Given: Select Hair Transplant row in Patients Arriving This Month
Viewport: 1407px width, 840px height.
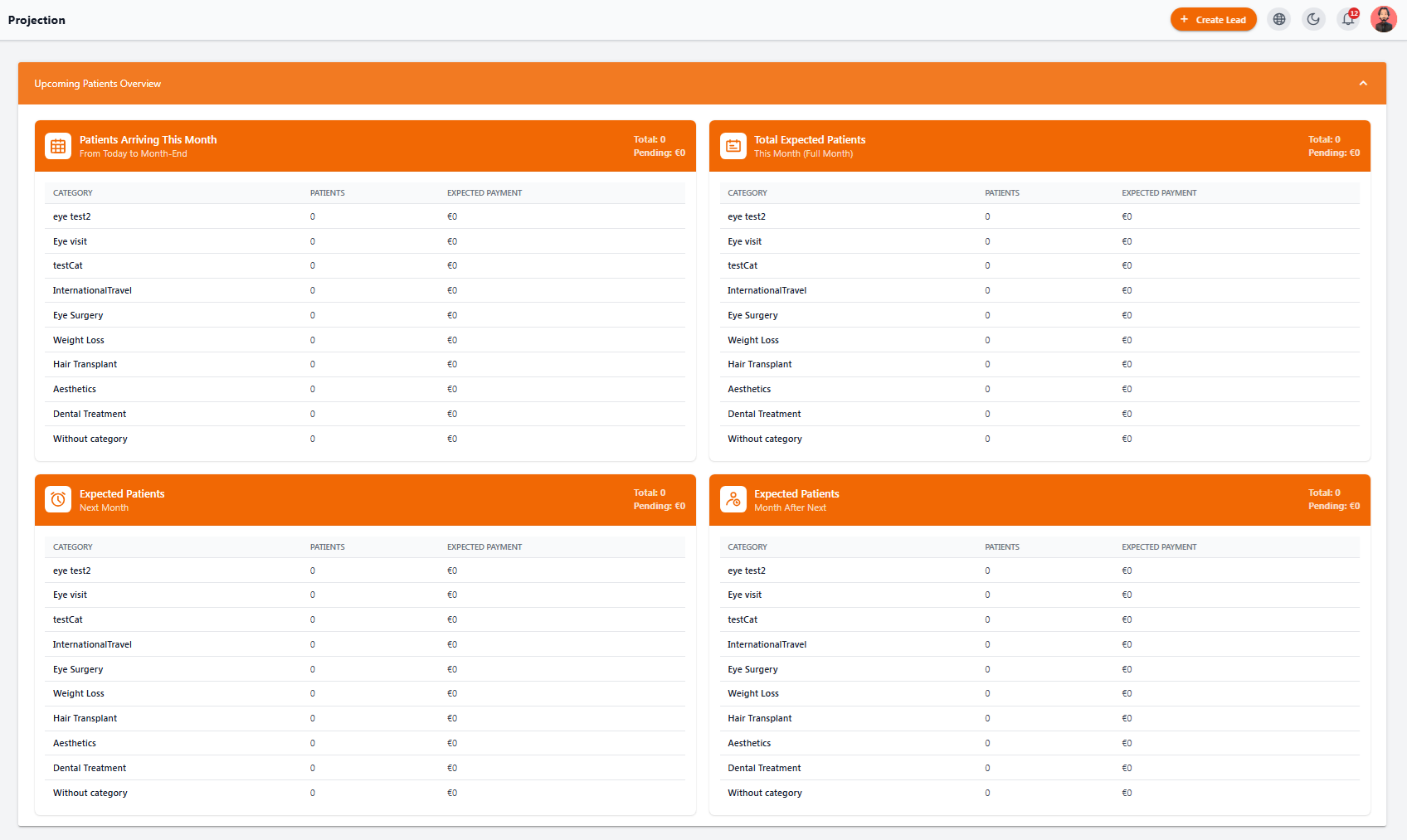Looking at the screenshot, I should click(x=365, y=364).
